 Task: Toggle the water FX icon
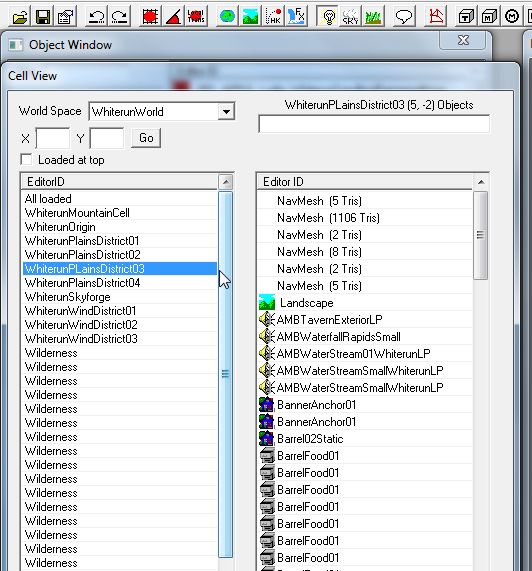[296, 16]
